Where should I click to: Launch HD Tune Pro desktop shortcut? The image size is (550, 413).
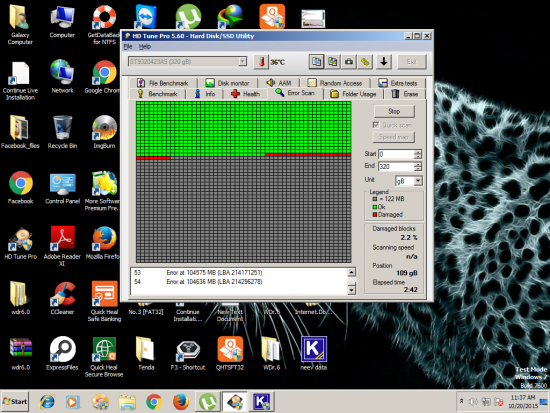20,243
